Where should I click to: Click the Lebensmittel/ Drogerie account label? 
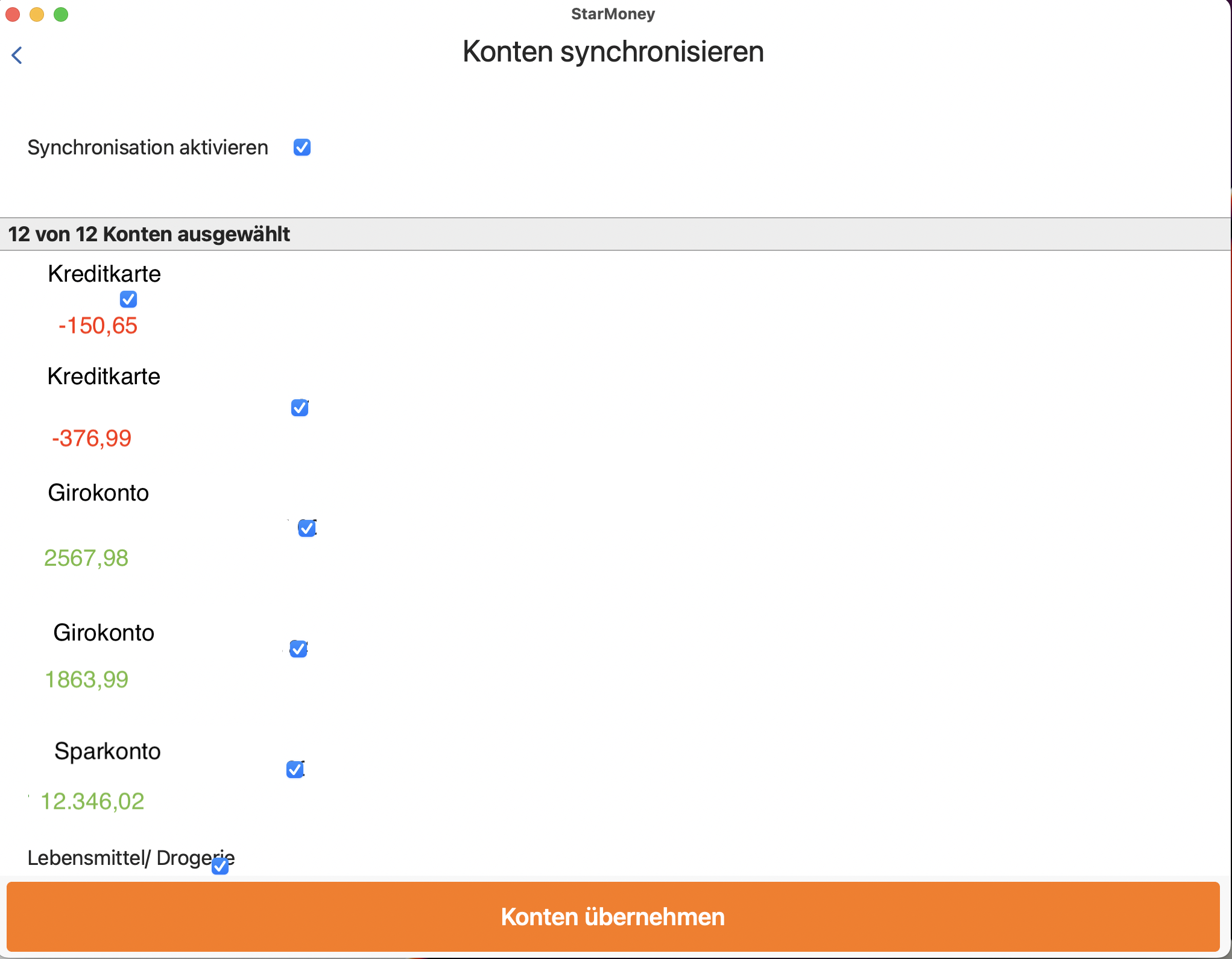(131, 858)
